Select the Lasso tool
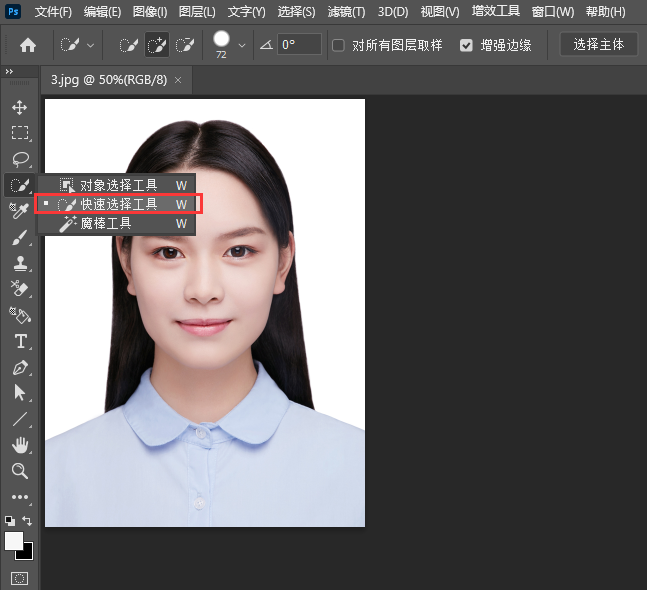This screenshot has width=647, height=590. coord(19,159)
